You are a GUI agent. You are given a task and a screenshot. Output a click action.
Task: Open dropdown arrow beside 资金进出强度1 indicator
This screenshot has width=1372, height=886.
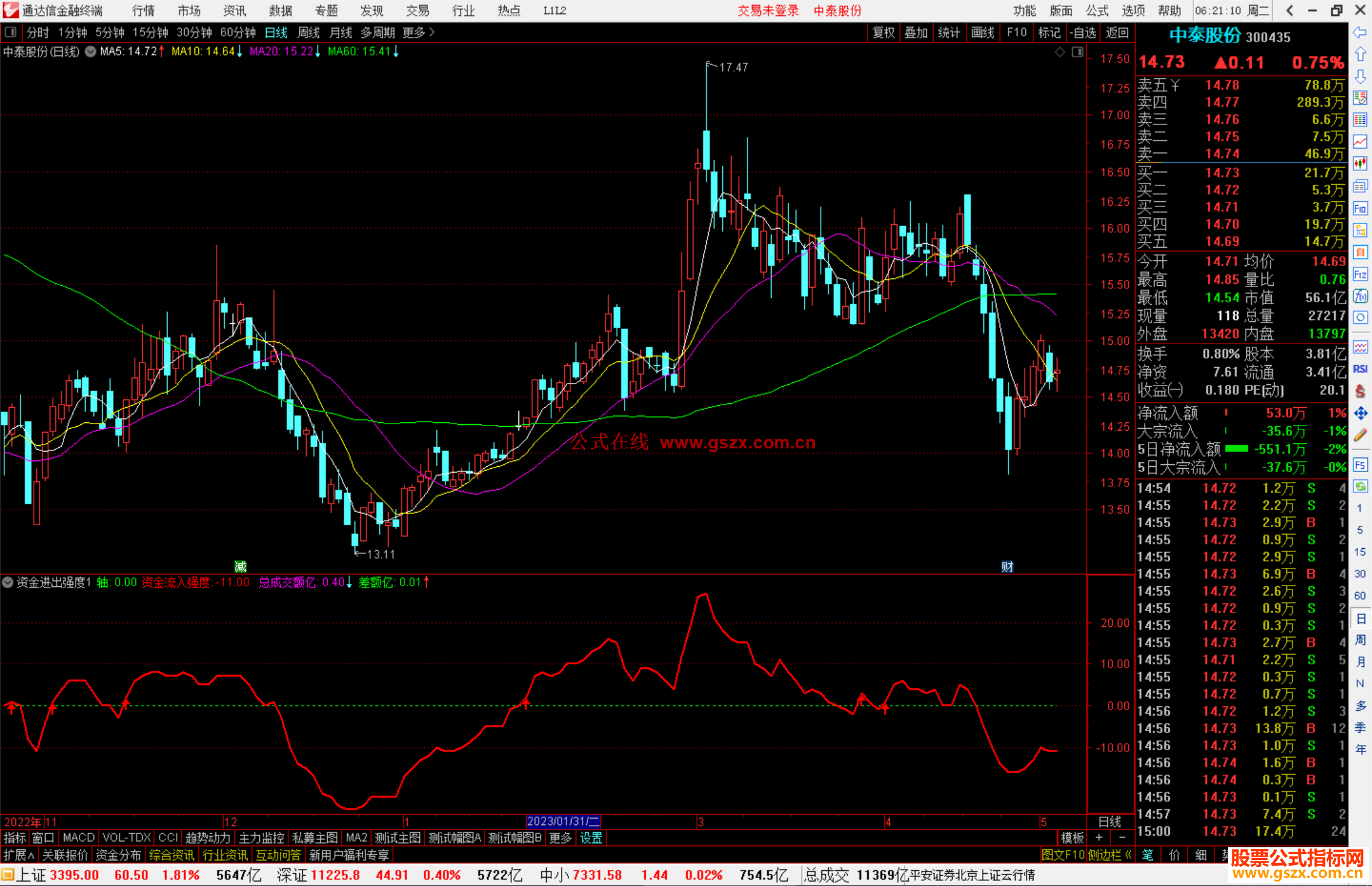tap(8, 582)
